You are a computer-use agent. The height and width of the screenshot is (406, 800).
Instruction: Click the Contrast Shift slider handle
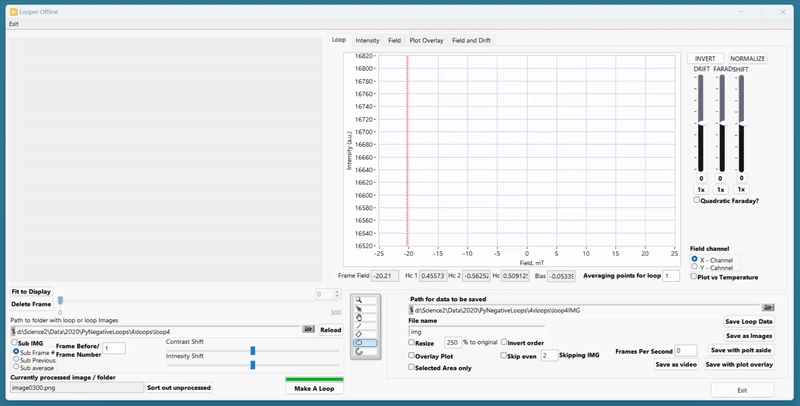pos(253,350)
